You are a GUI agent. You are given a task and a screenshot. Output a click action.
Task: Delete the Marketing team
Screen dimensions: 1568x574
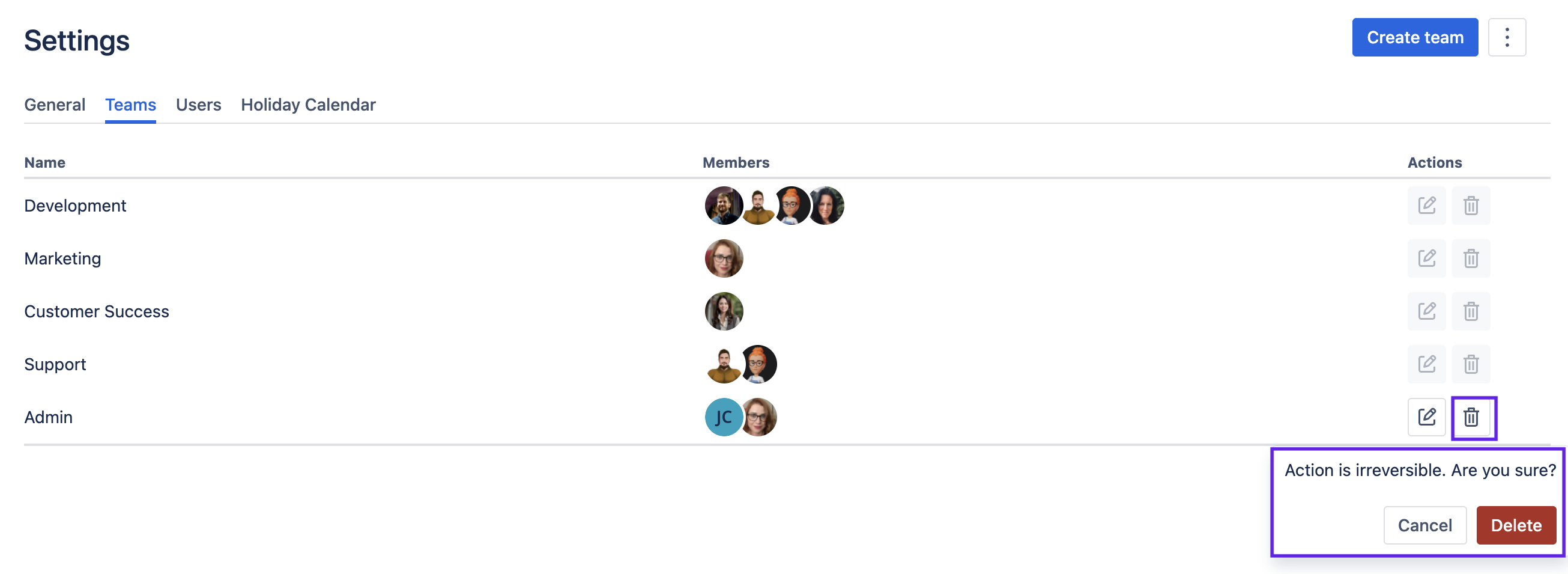pyautogui.click(x=1471, y=258)
